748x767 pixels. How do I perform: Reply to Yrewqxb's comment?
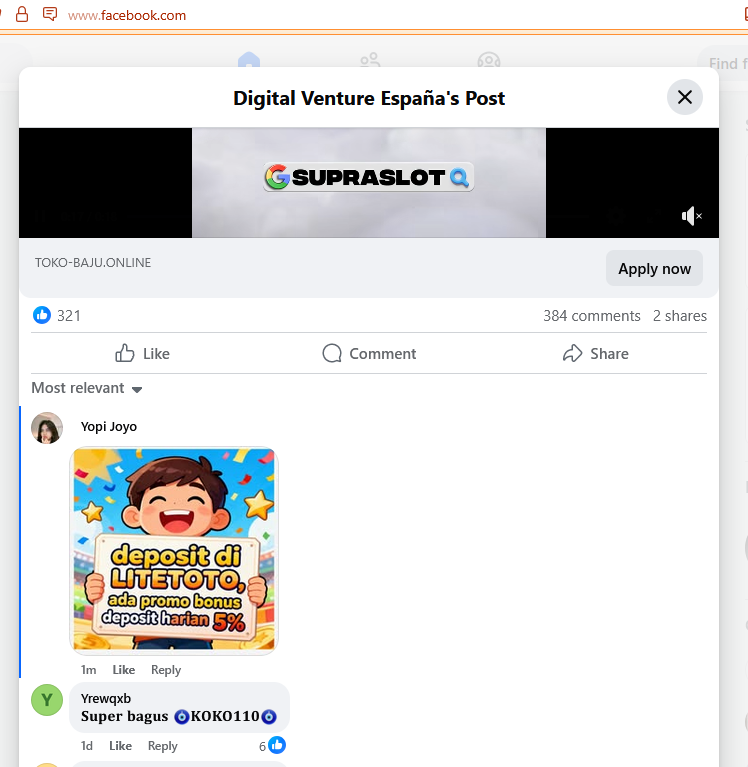pos(162,745)
